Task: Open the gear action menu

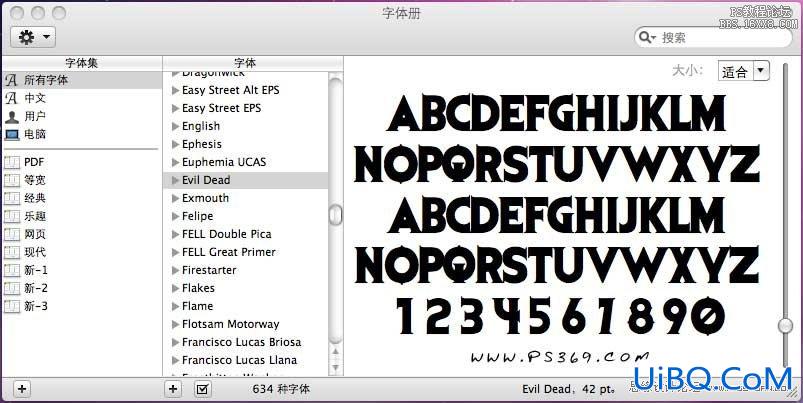Action: (33, 37)
